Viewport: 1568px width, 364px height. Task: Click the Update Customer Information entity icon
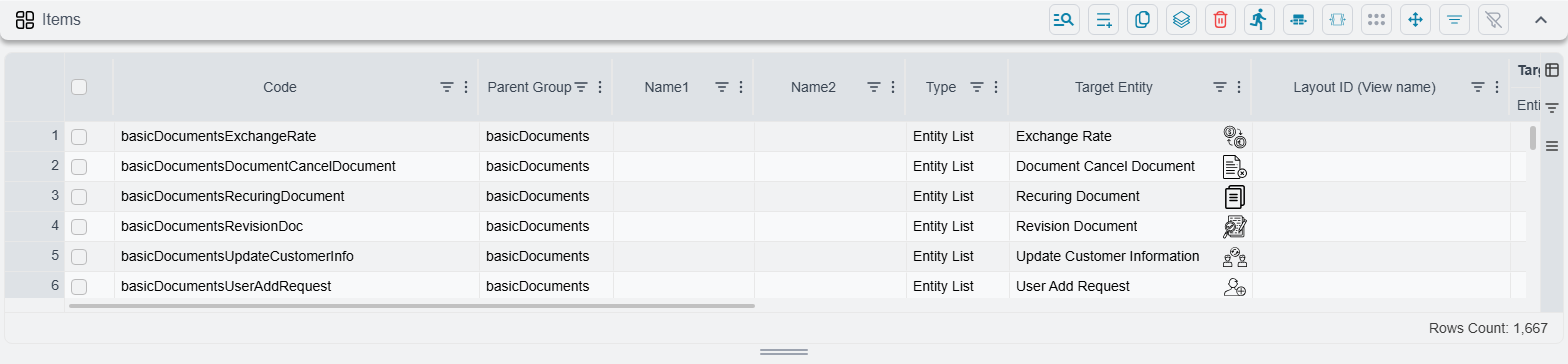[1234, 257]
